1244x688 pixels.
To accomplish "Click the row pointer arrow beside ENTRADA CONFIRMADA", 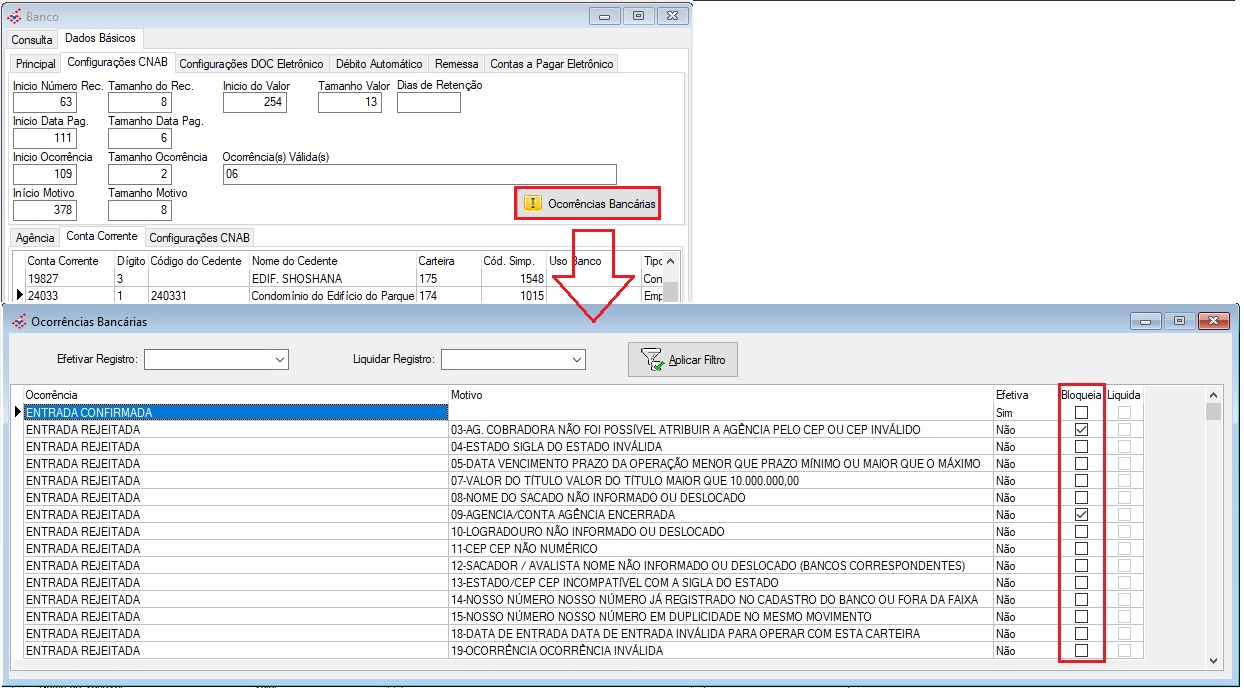I will (17, 412).
